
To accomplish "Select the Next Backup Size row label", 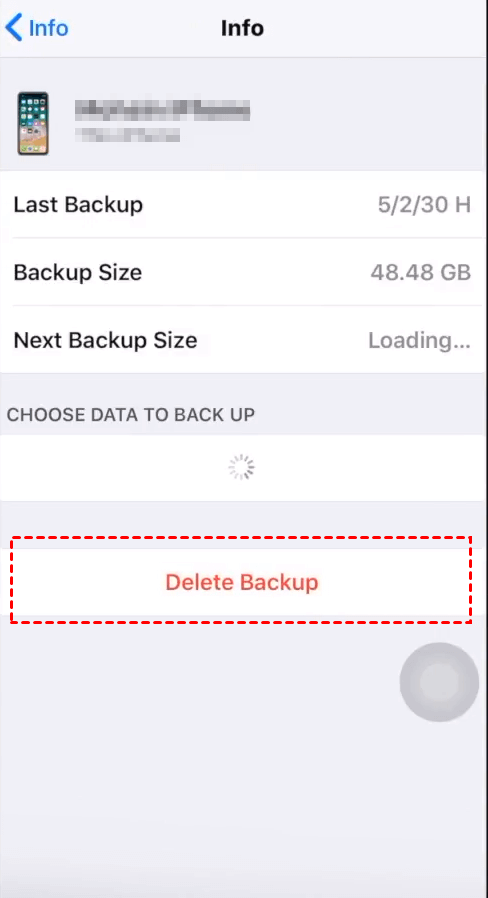I will (105, 340).
